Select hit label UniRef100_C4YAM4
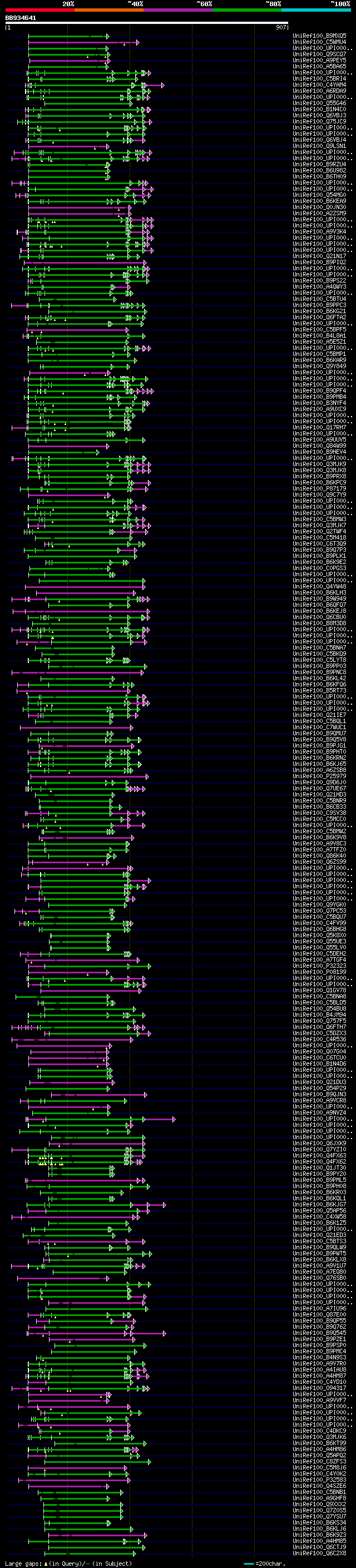This screenshot has width=356, height=1568. point(319,85)
